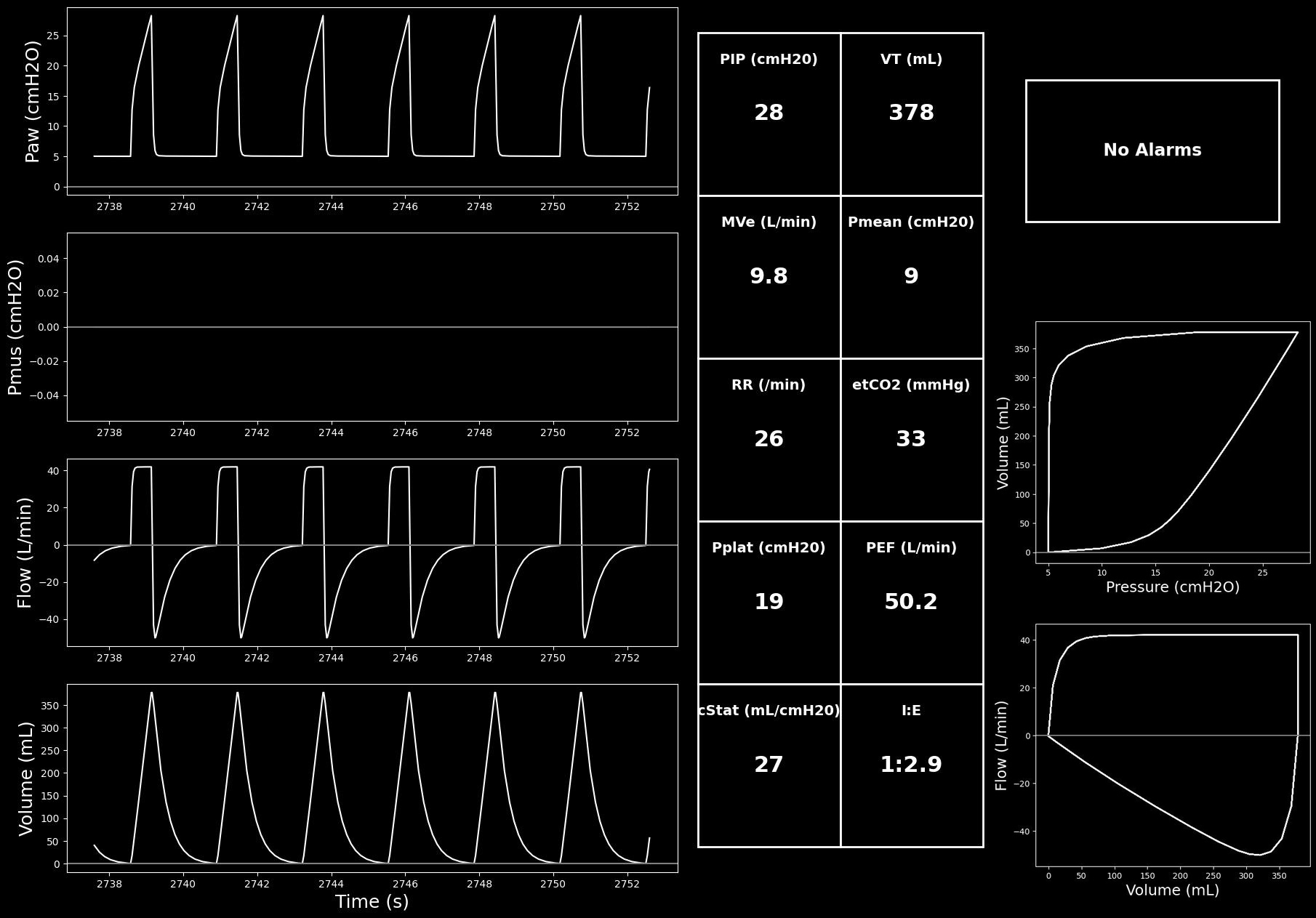The width and height of the screenshot is (1316, 918).
Task: Click the Flow (L/min) label beside flow-volume loop
Action: pyautogui.click(x=1002, y=746)
